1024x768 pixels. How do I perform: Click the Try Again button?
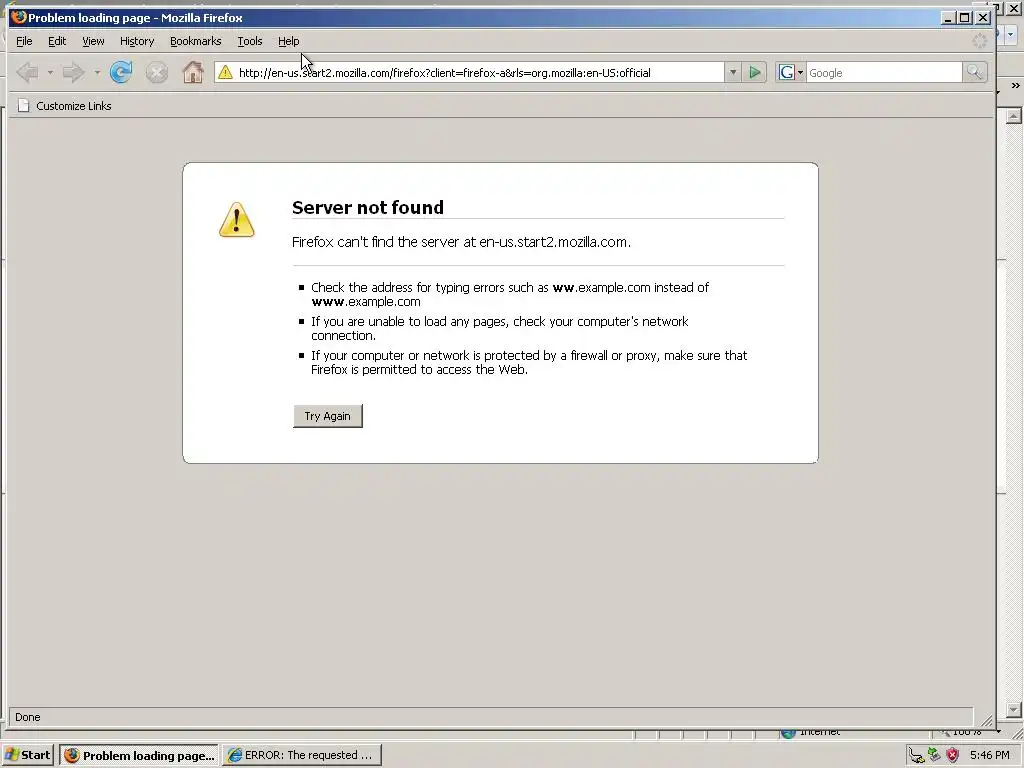click(328, 416)
